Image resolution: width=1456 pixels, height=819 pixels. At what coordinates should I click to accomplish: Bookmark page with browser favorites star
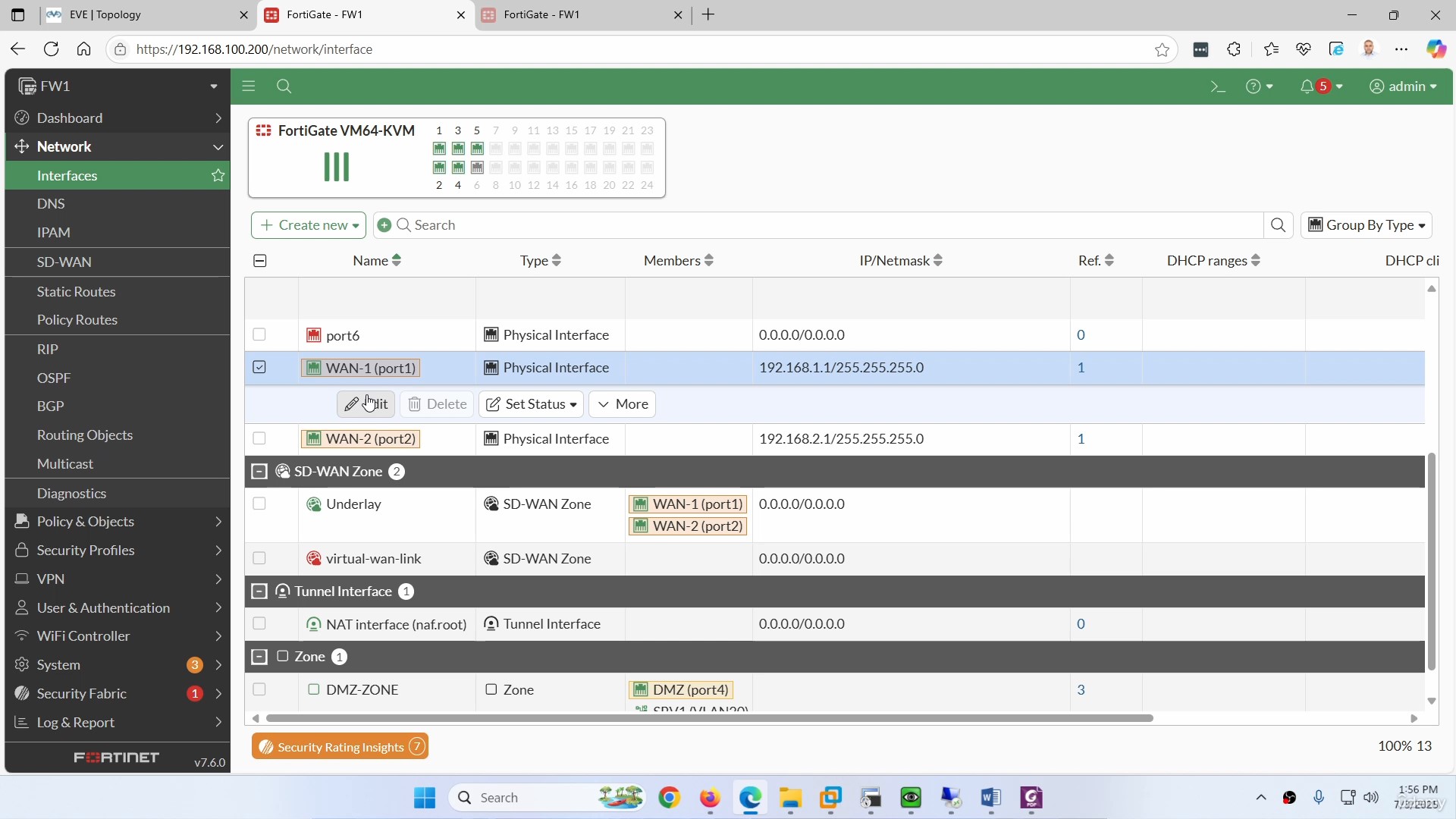pos(1162,49)
